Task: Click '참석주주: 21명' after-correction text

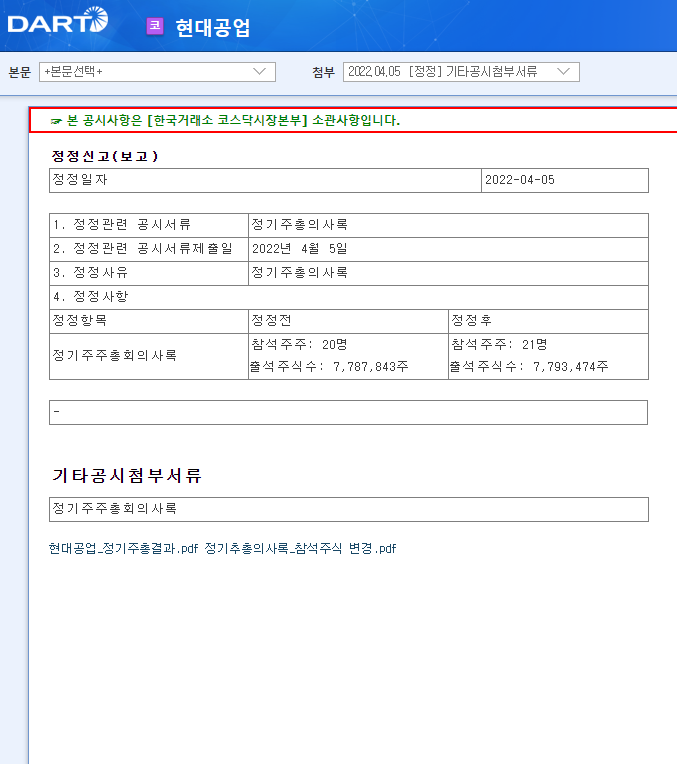Action: 499,344
